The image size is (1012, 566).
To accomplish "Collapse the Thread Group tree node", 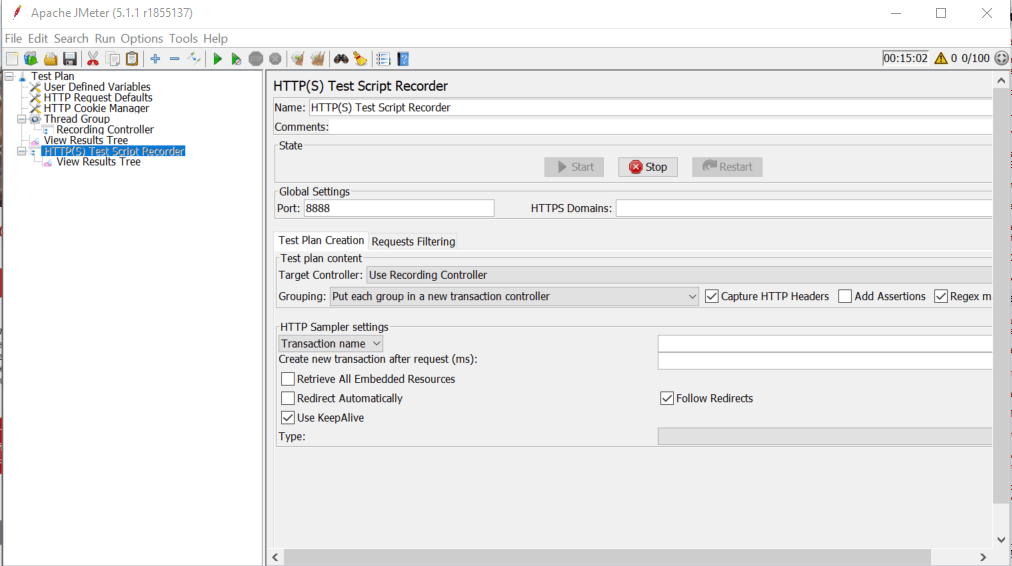I will pyautogui.click(x=23, y=119).
